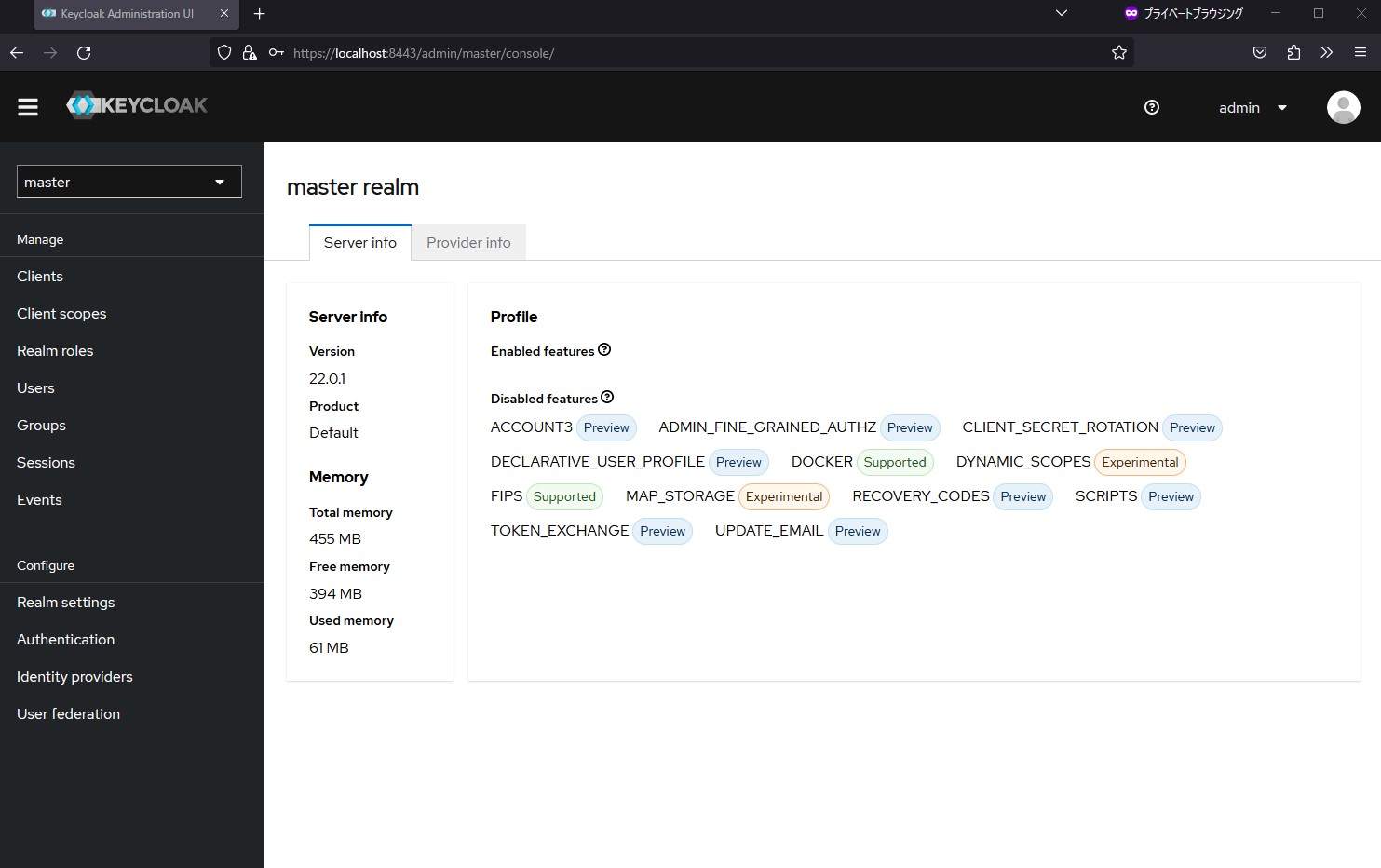Open the browser tab list chevron

tap(1061, 14)
